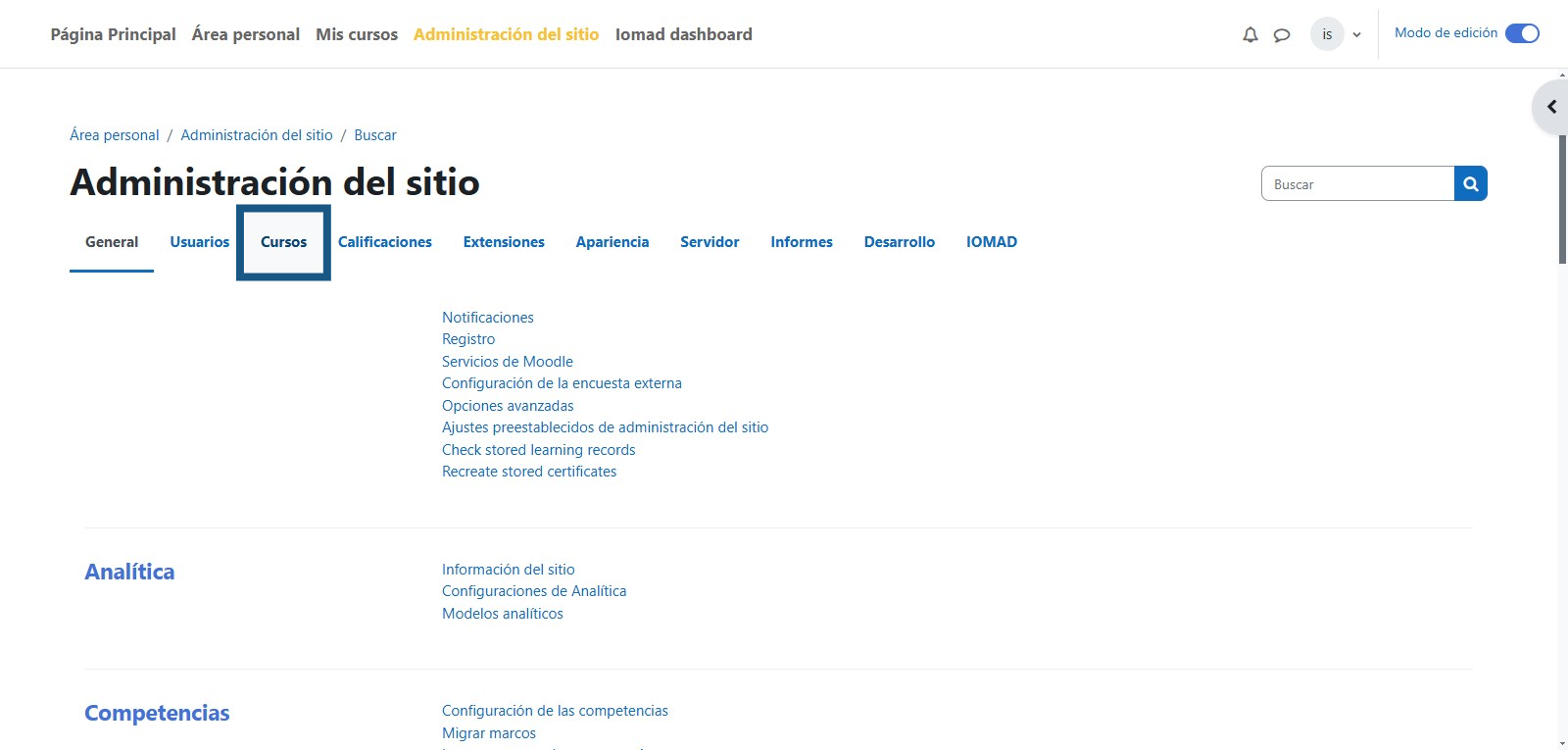
Task: Open the notifications bell icon
Action: tap(1249, 35)
